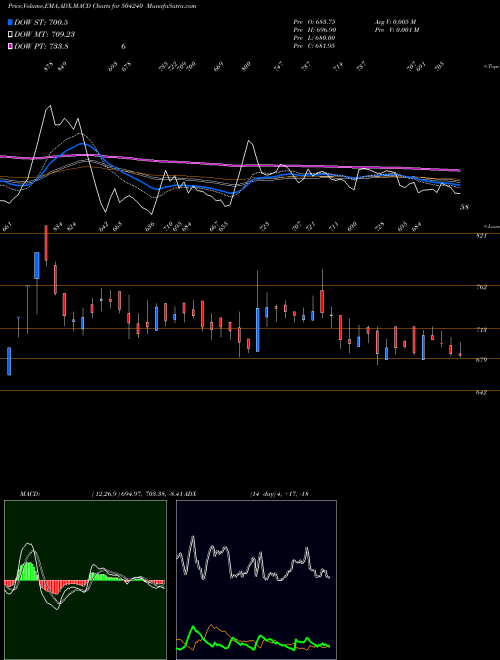Click the 718 price axis level
Screen dimensions: 500x660
click(x=481, y=330)
